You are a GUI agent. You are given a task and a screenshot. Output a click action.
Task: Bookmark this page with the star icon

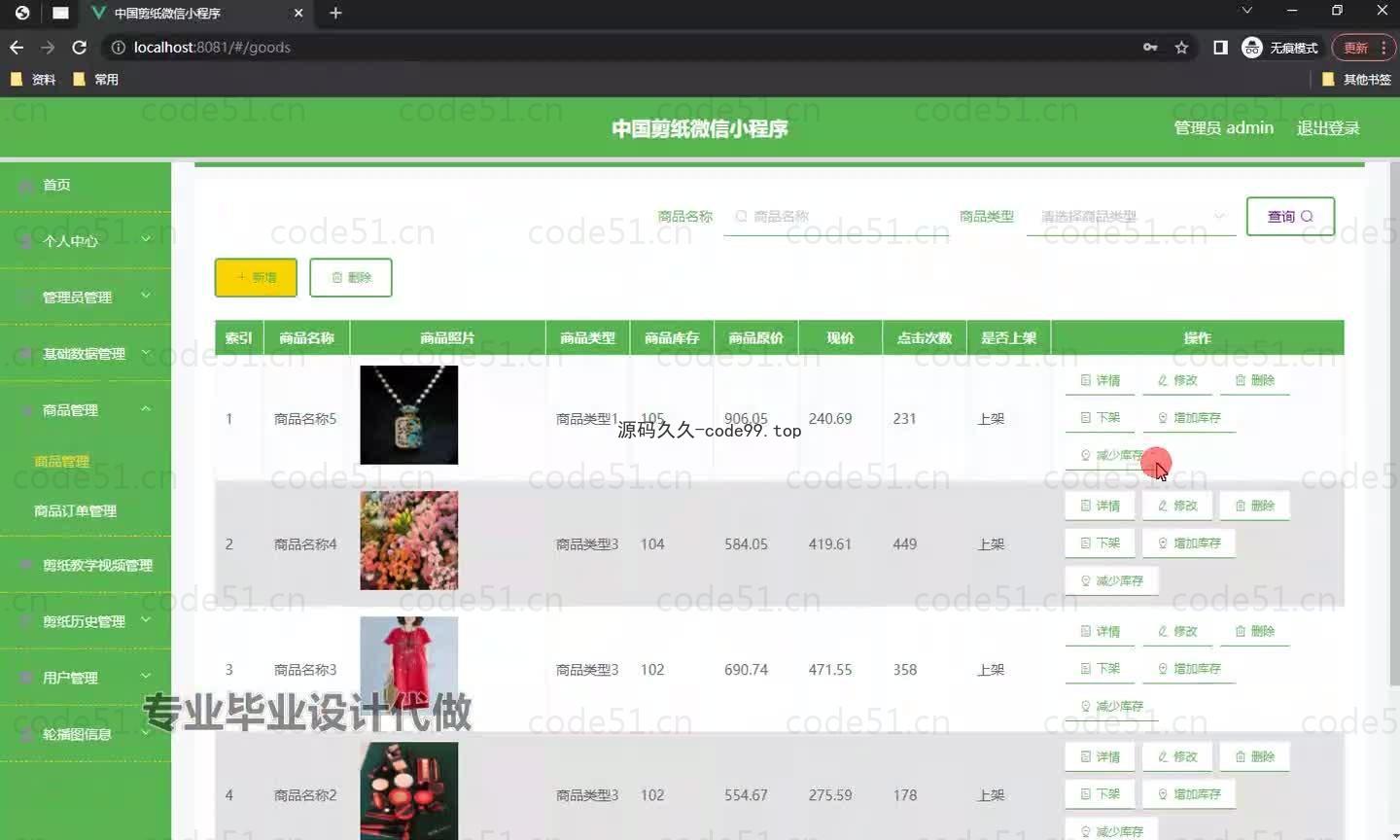(x=1181, y=47)
